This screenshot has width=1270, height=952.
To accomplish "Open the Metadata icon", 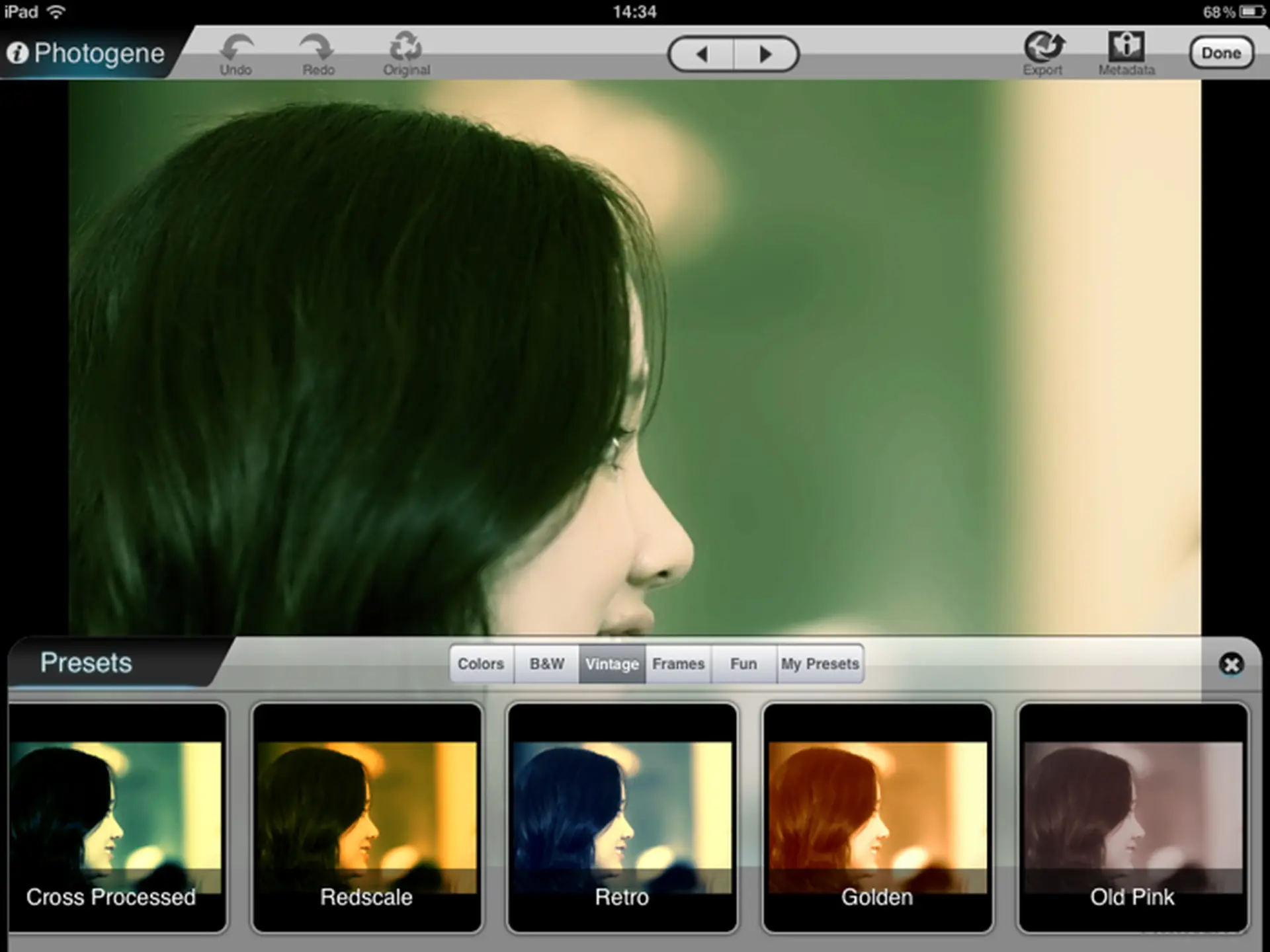I will [1126, 46].
